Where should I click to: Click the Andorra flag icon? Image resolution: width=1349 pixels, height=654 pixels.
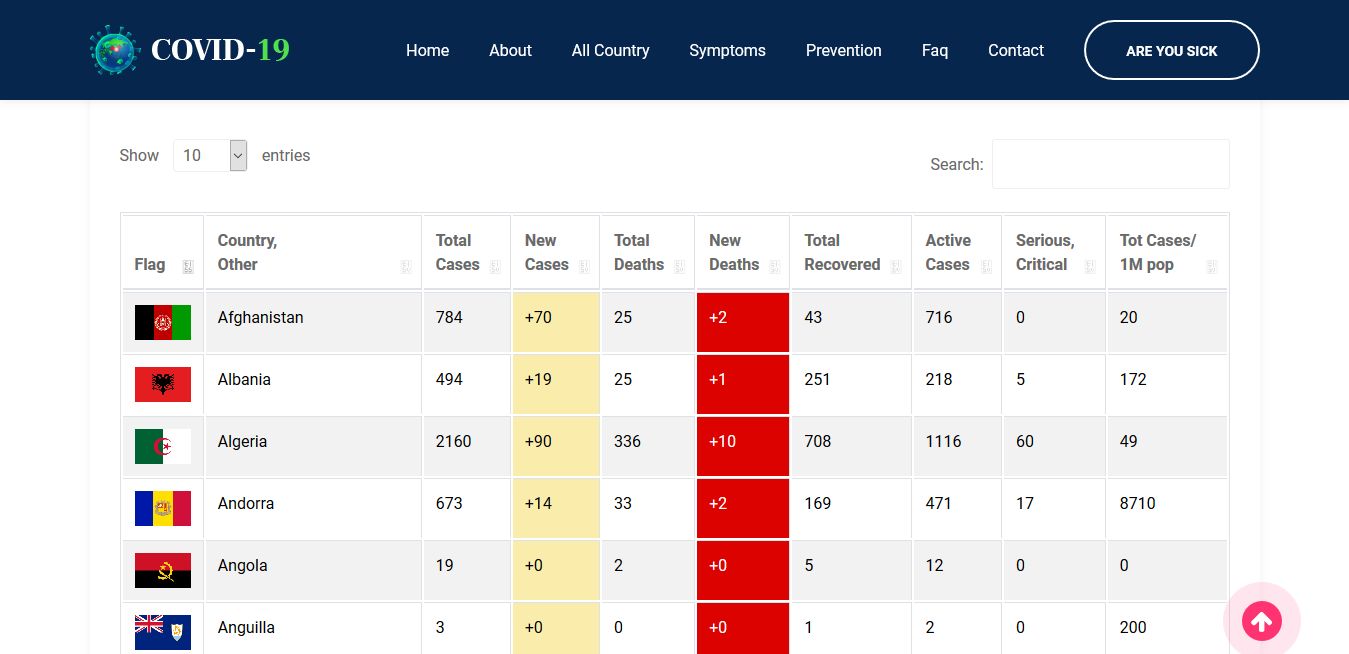(163, 508)
